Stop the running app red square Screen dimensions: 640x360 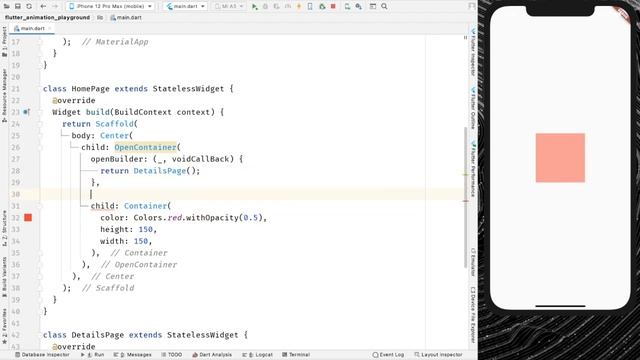(x=333, y=6)
